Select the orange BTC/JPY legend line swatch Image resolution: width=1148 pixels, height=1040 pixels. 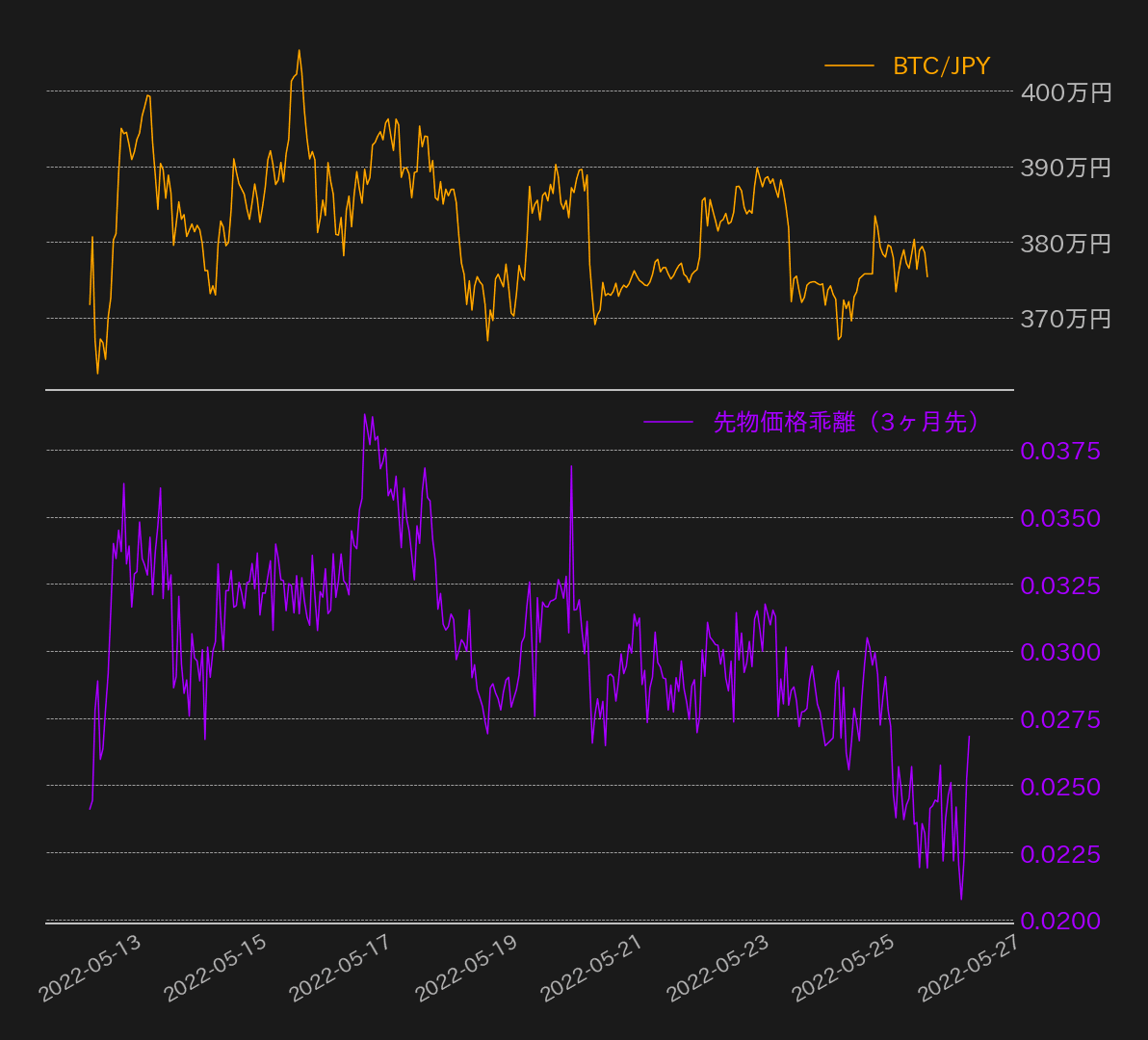[x=848, y=66]
